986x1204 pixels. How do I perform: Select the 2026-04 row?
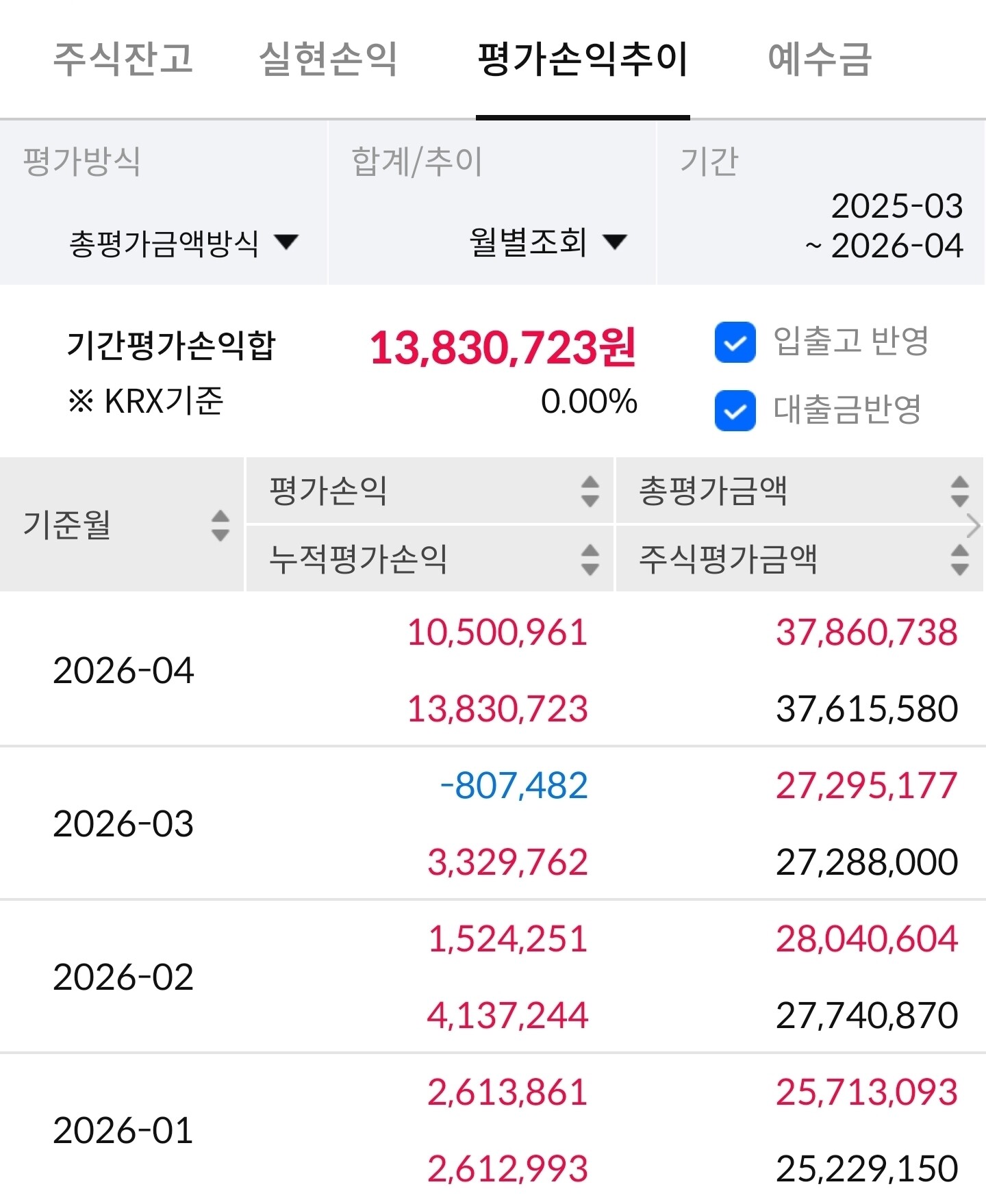click(493, 670)
